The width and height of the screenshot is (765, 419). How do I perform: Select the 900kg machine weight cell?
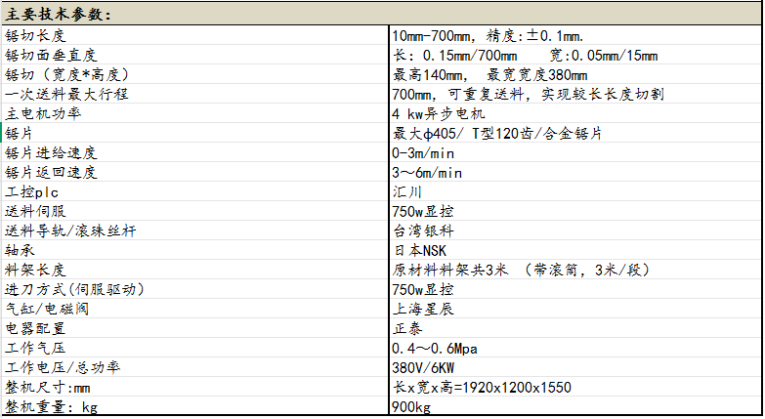tap(412, 407)
